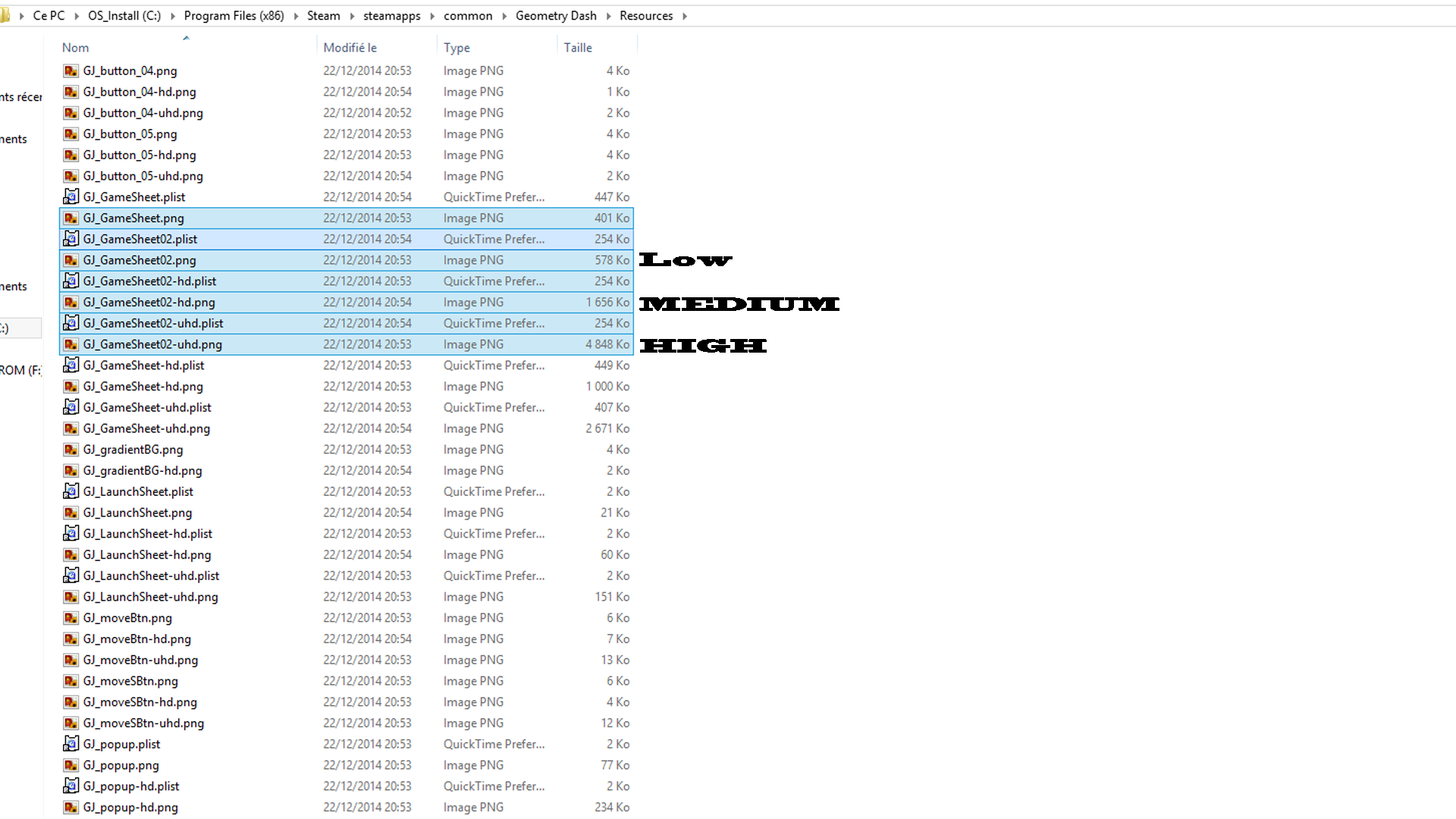
Task: Click the GJ_gradientBG.png file icon
Action: [71, 450]
